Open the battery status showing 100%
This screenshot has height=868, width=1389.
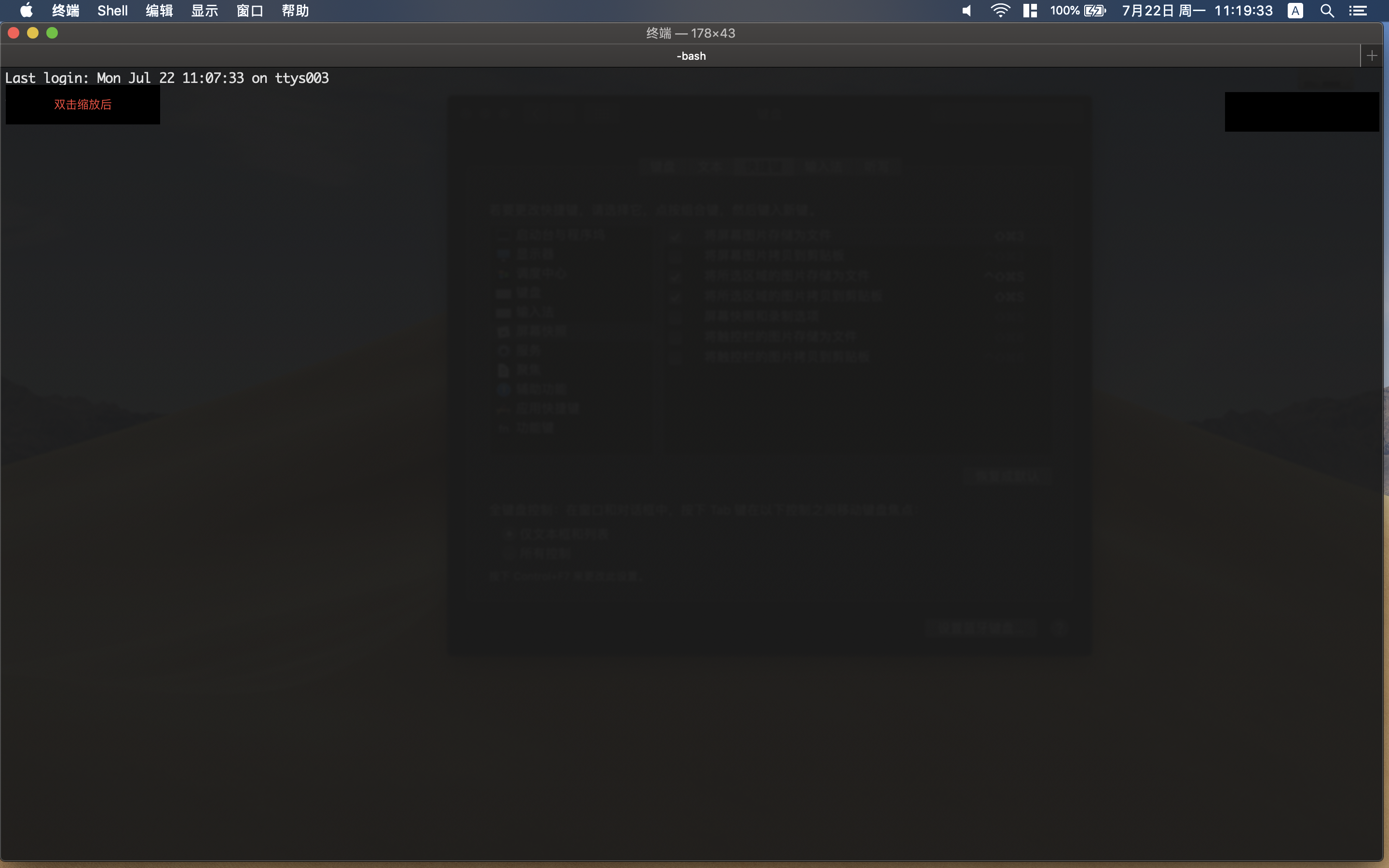pos(1077,10)
